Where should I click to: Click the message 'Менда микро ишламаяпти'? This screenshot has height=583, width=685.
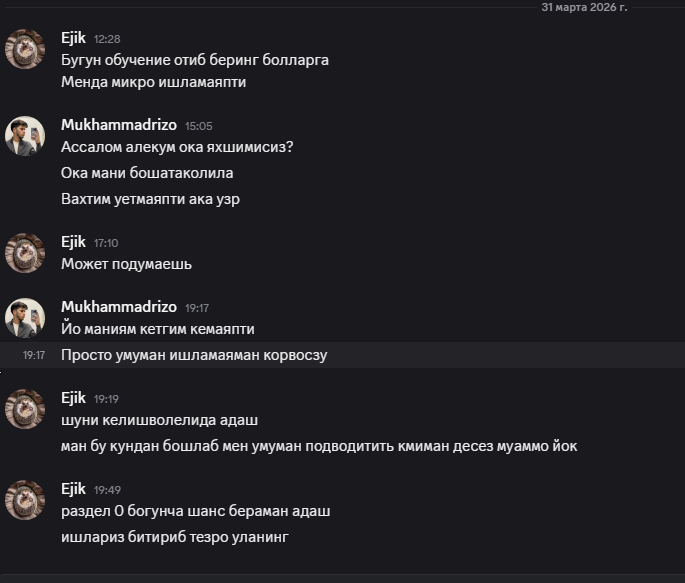(x=153, y=83)
